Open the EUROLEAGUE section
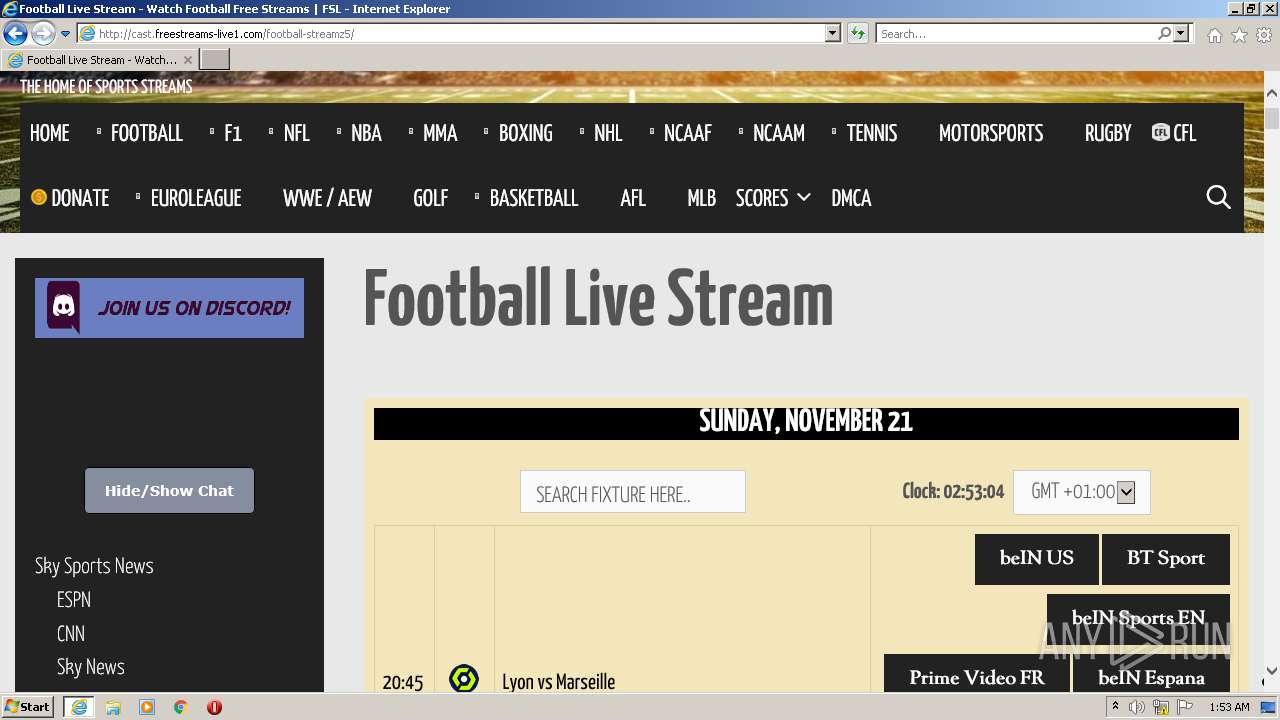 click(196, 198)
